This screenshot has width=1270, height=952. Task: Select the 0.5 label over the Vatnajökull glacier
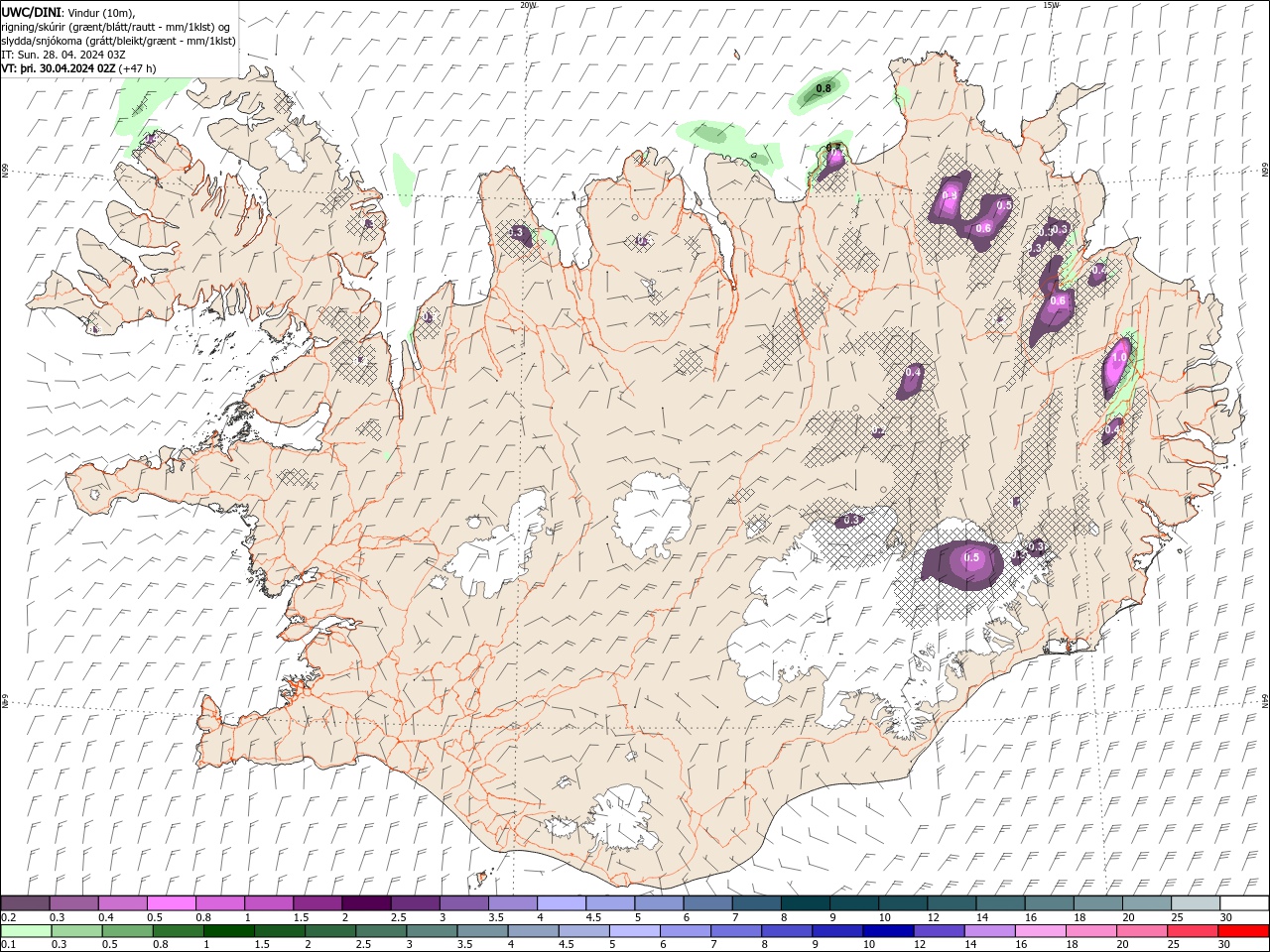coord(971,557)
